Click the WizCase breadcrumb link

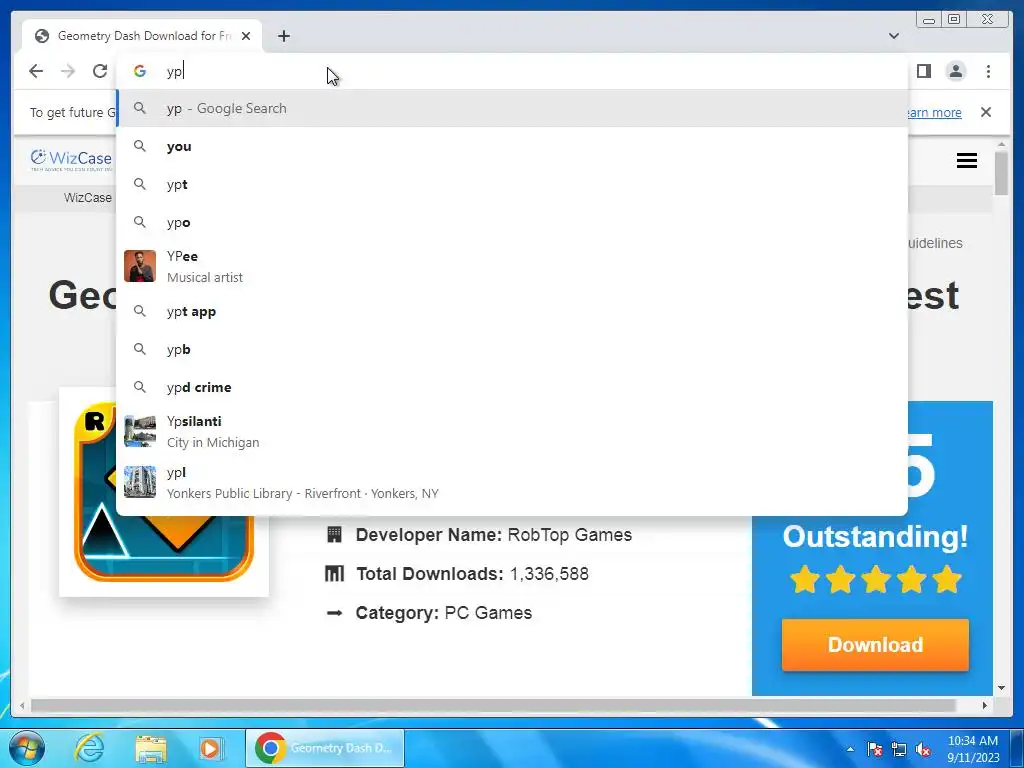click(88, 198)
